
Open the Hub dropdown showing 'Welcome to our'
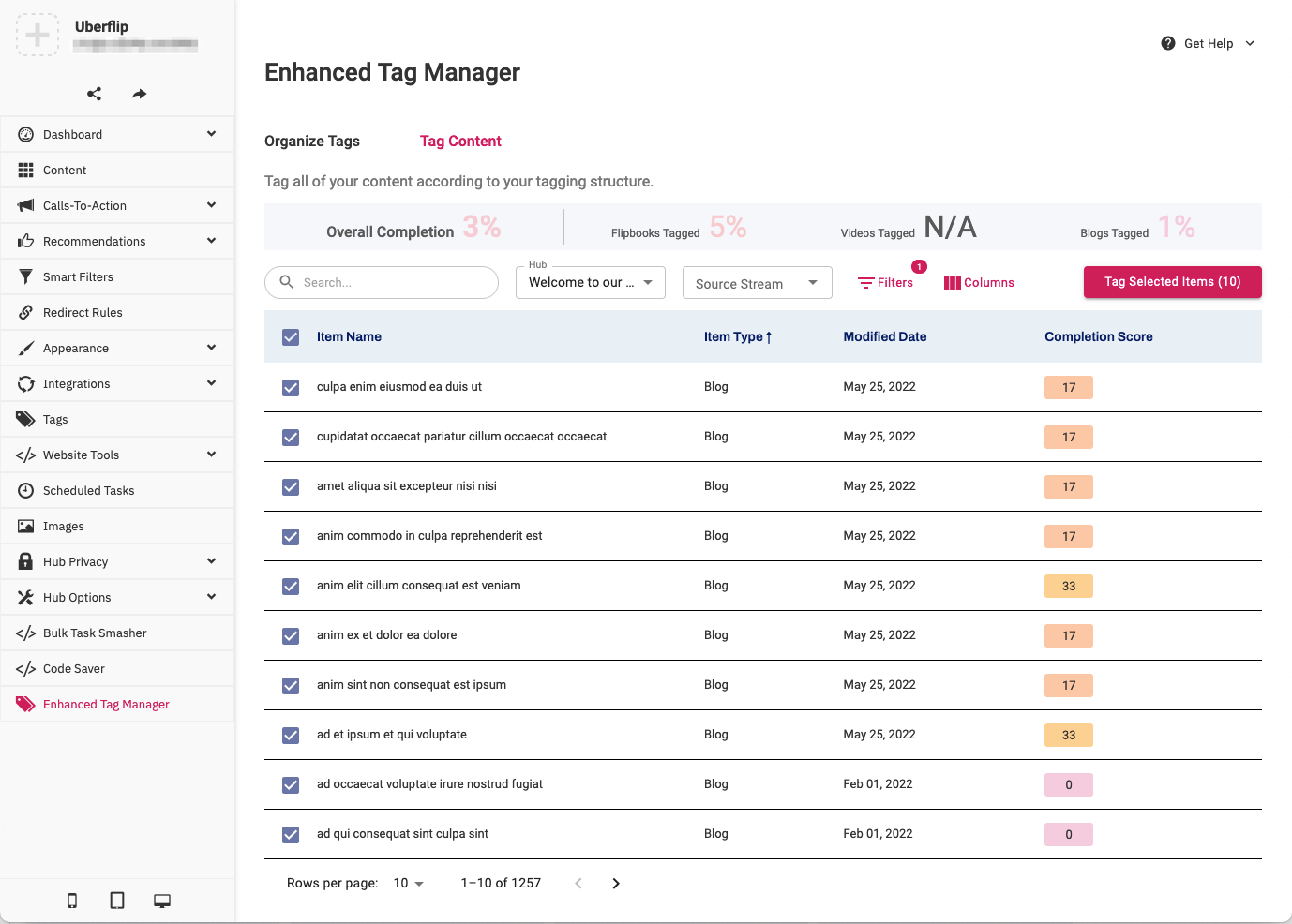(590, 282)
